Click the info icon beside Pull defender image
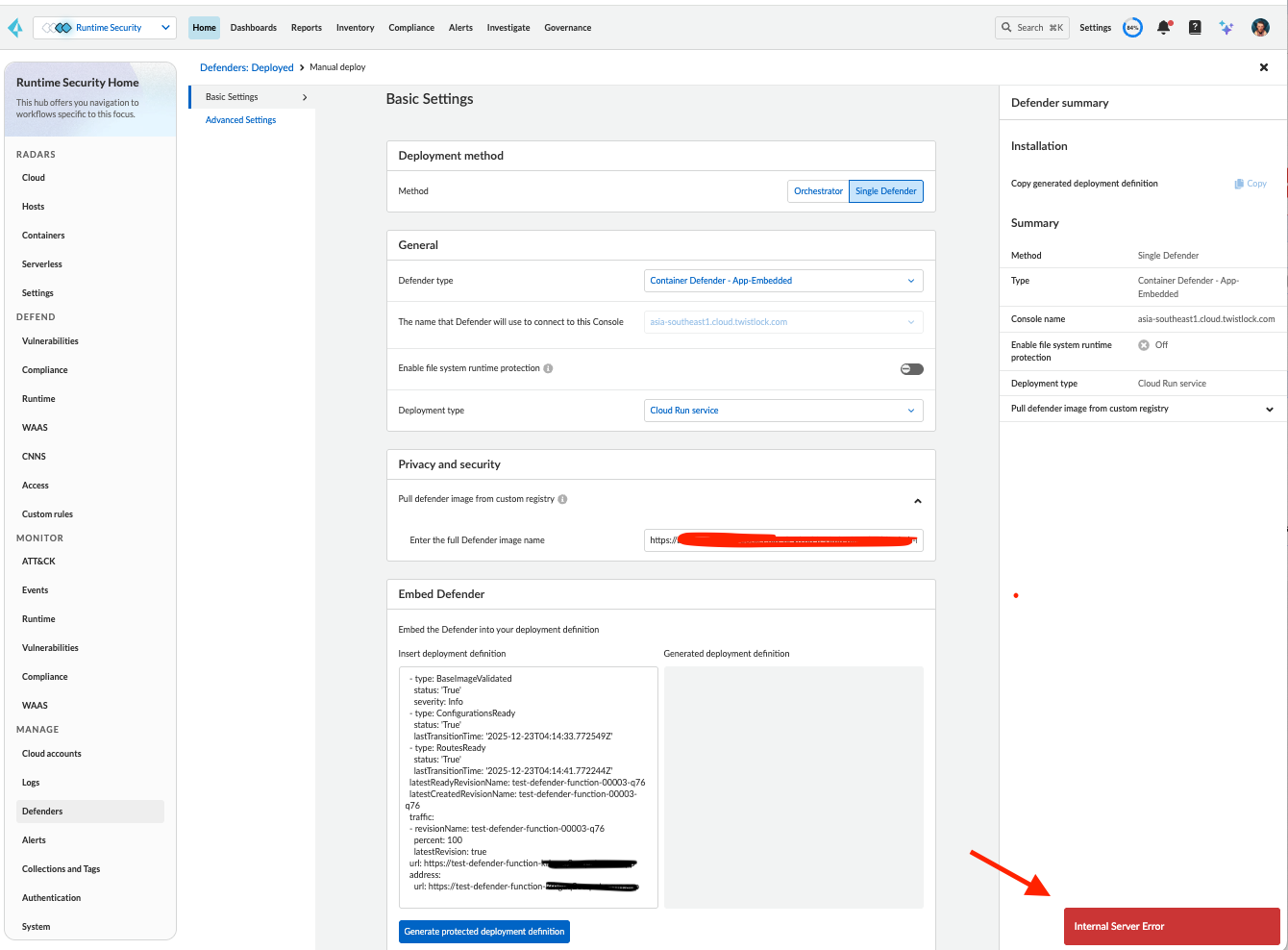Image resolution: width=1288 pixels, height=950 pixels. [x=562, y=499]
